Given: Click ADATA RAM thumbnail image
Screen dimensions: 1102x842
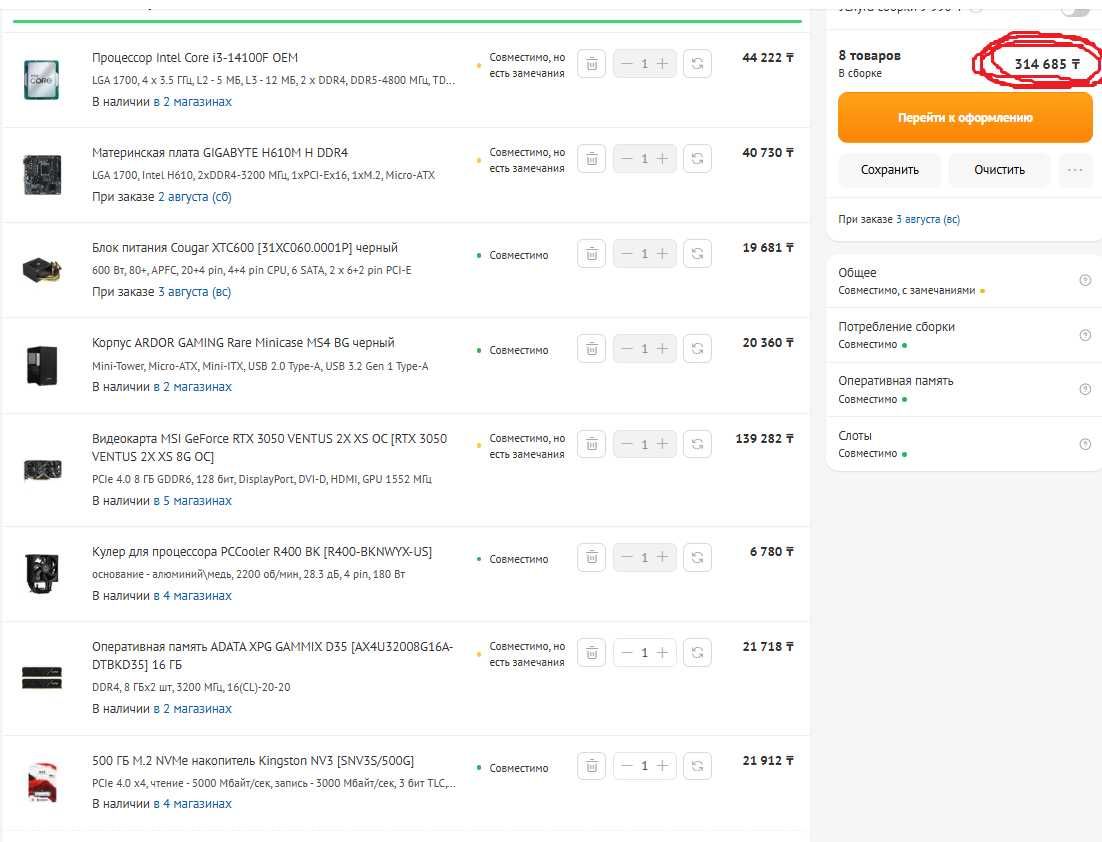Looking at the screenshot, I should [x=42, y=678].
